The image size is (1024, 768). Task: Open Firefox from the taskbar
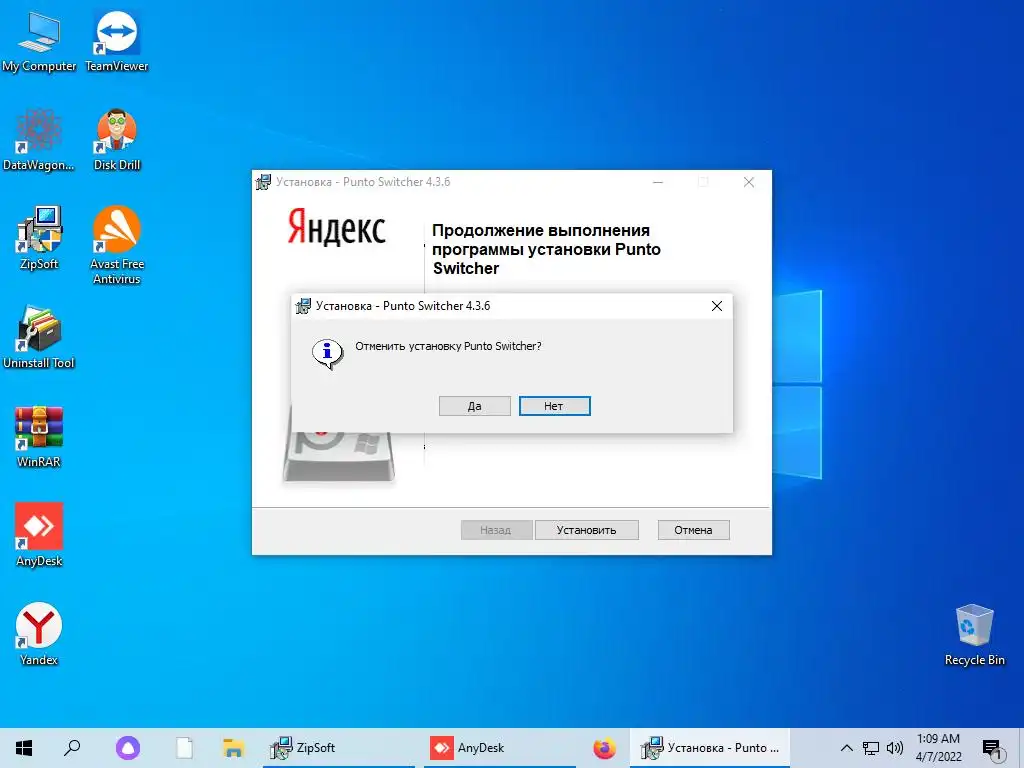pos(604,748)
